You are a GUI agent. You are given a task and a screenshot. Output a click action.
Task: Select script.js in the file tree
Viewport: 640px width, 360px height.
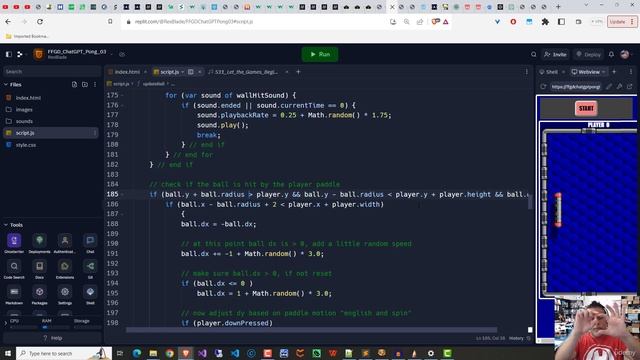pyautogui.click(x=51, y=133)
